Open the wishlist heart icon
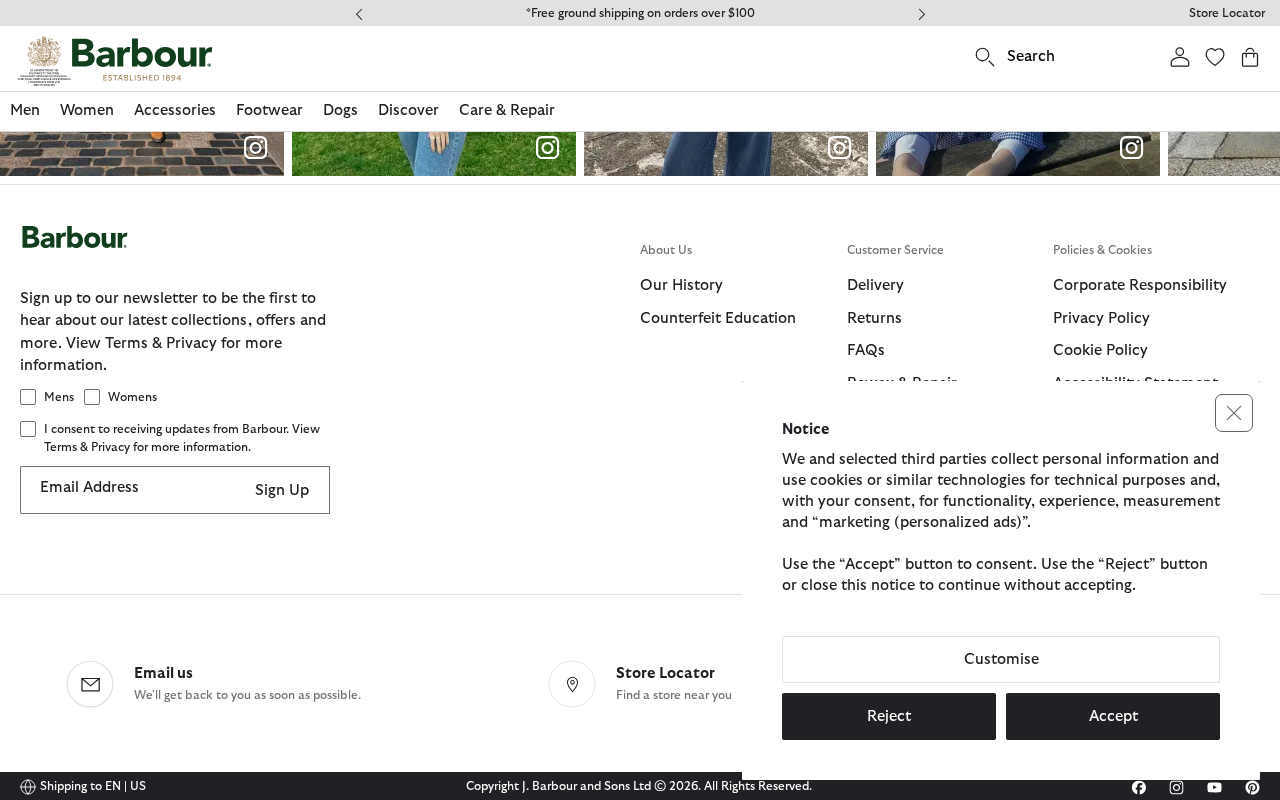Viewport: 1280px width, 800px height. 1215,57
